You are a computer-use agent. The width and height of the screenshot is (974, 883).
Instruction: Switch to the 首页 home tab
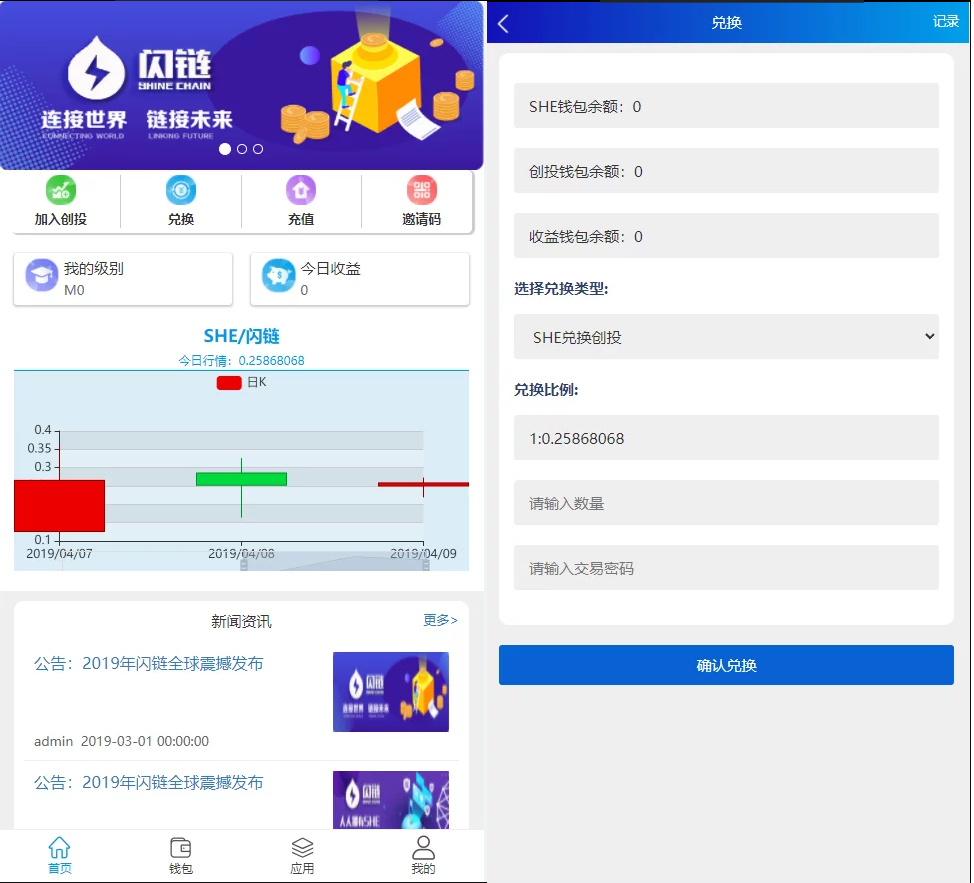pyautogui.click(x=59, y=855)
